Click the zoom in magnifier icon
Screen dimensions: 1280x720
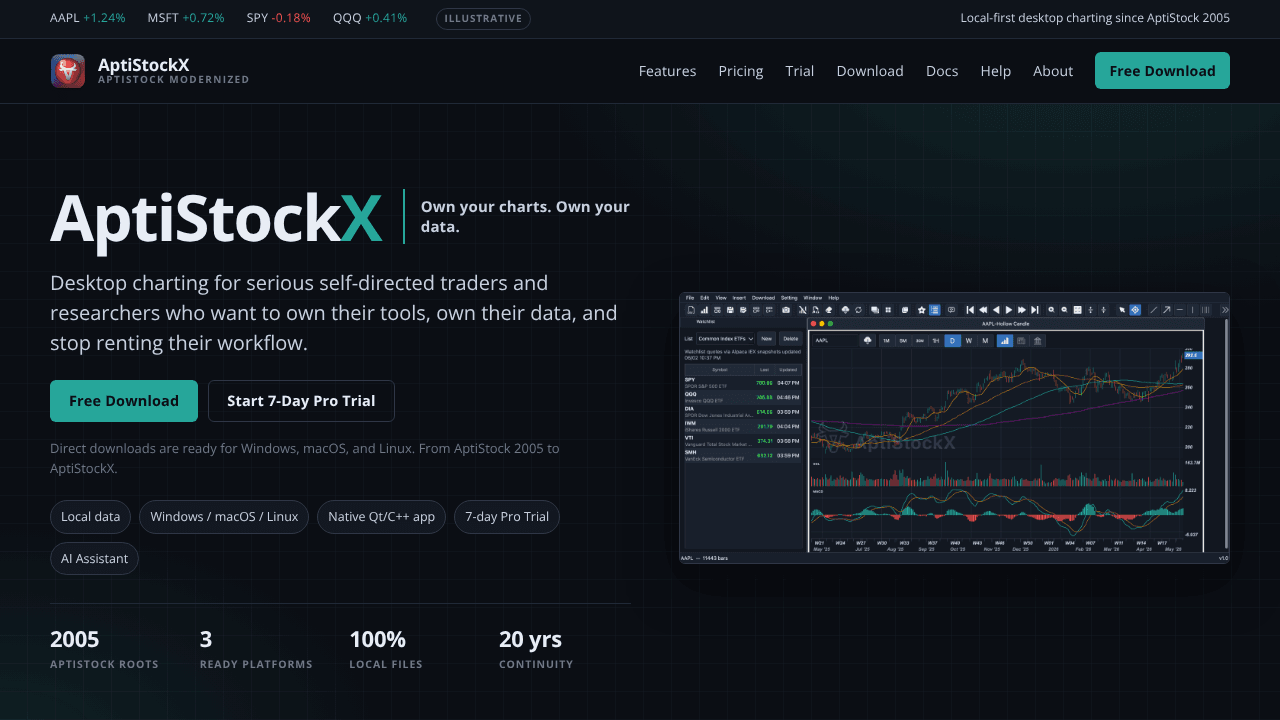click(1051, 310)
